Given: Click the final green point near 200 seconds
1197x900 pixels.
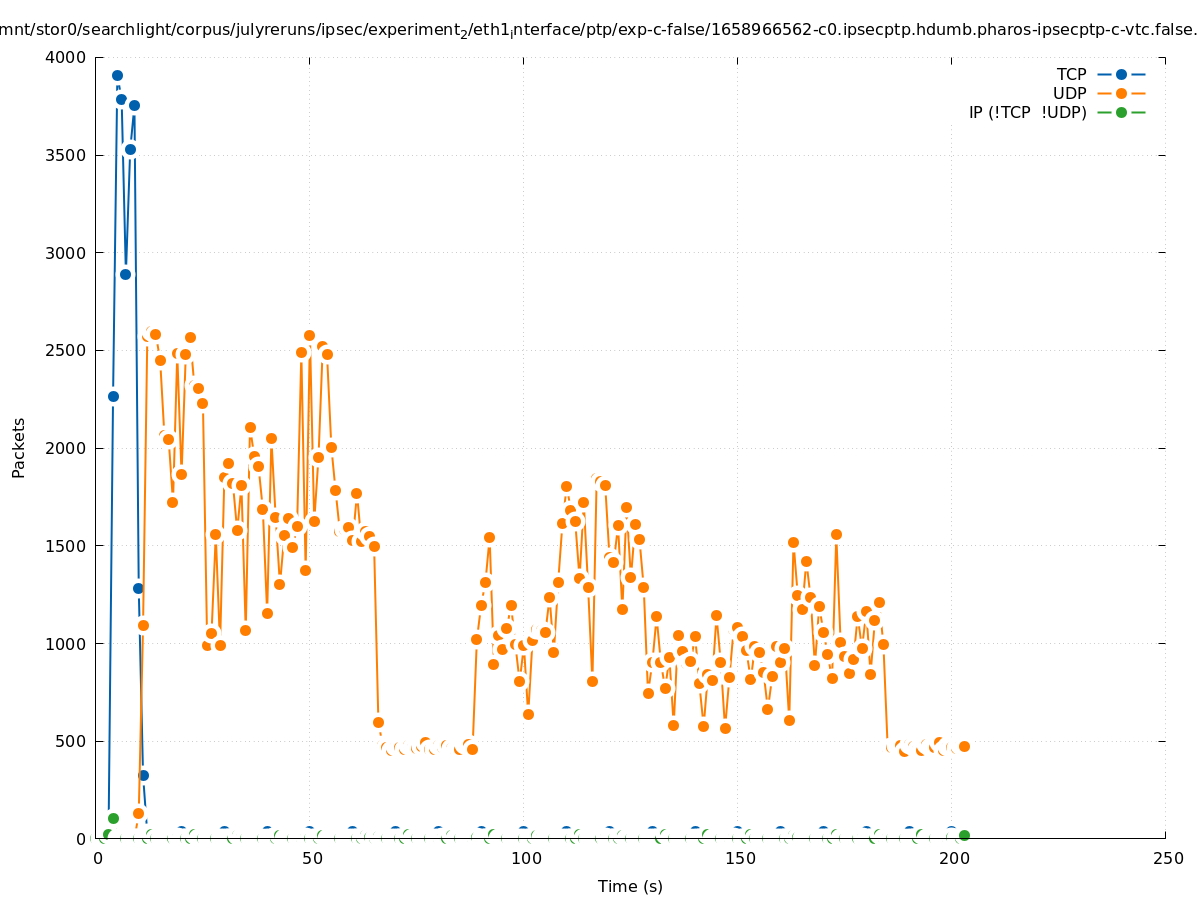Looking at the screenshot, I should pos(964,835).
